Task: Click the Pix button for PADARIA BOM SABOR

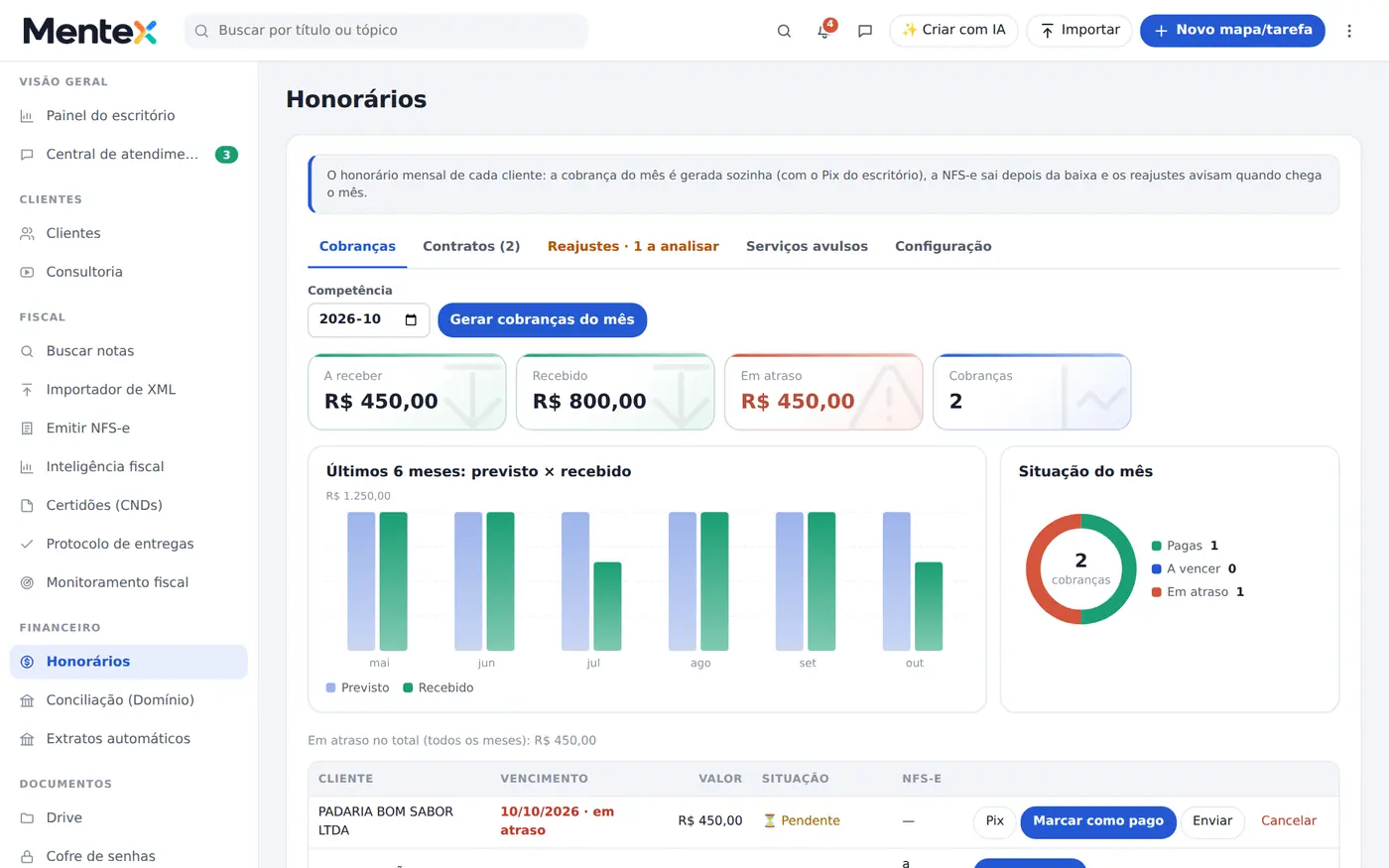Action: pos(995,821)
